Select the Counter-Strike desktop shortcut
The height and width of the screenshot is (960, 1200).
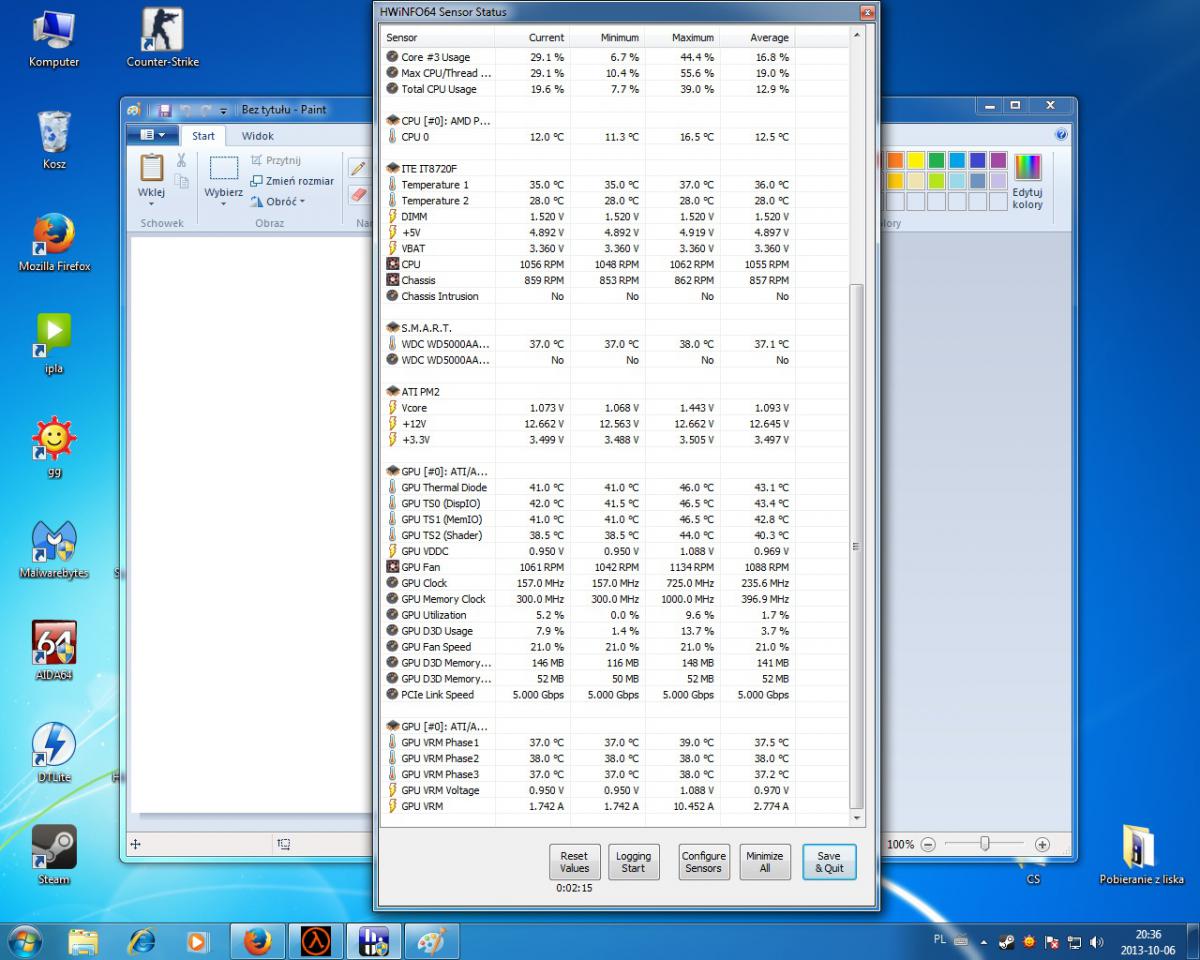pyautogui.click(x=163, y=38)
